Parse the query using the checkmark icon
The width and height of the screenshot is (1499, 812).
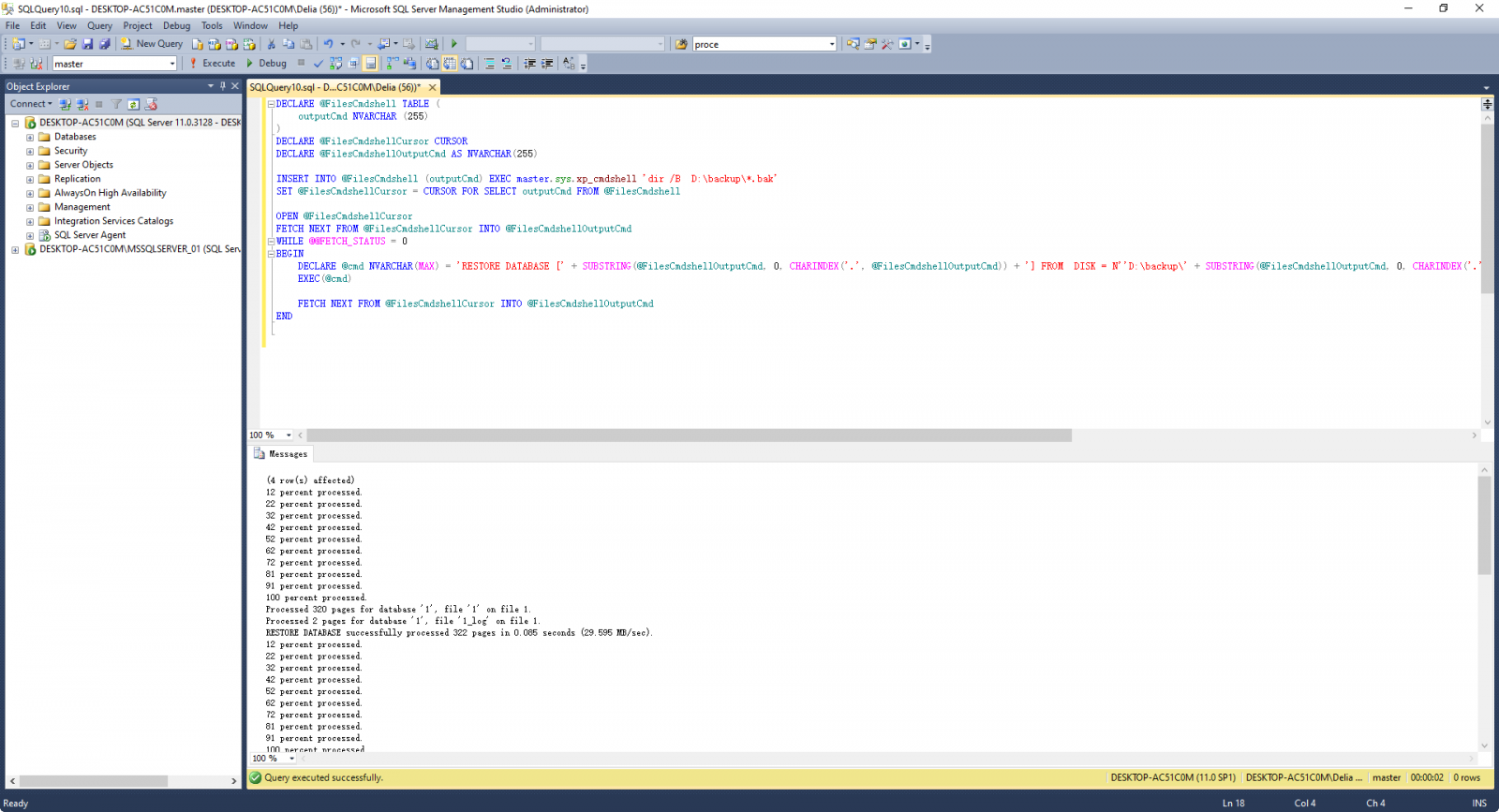coord(319,64)
